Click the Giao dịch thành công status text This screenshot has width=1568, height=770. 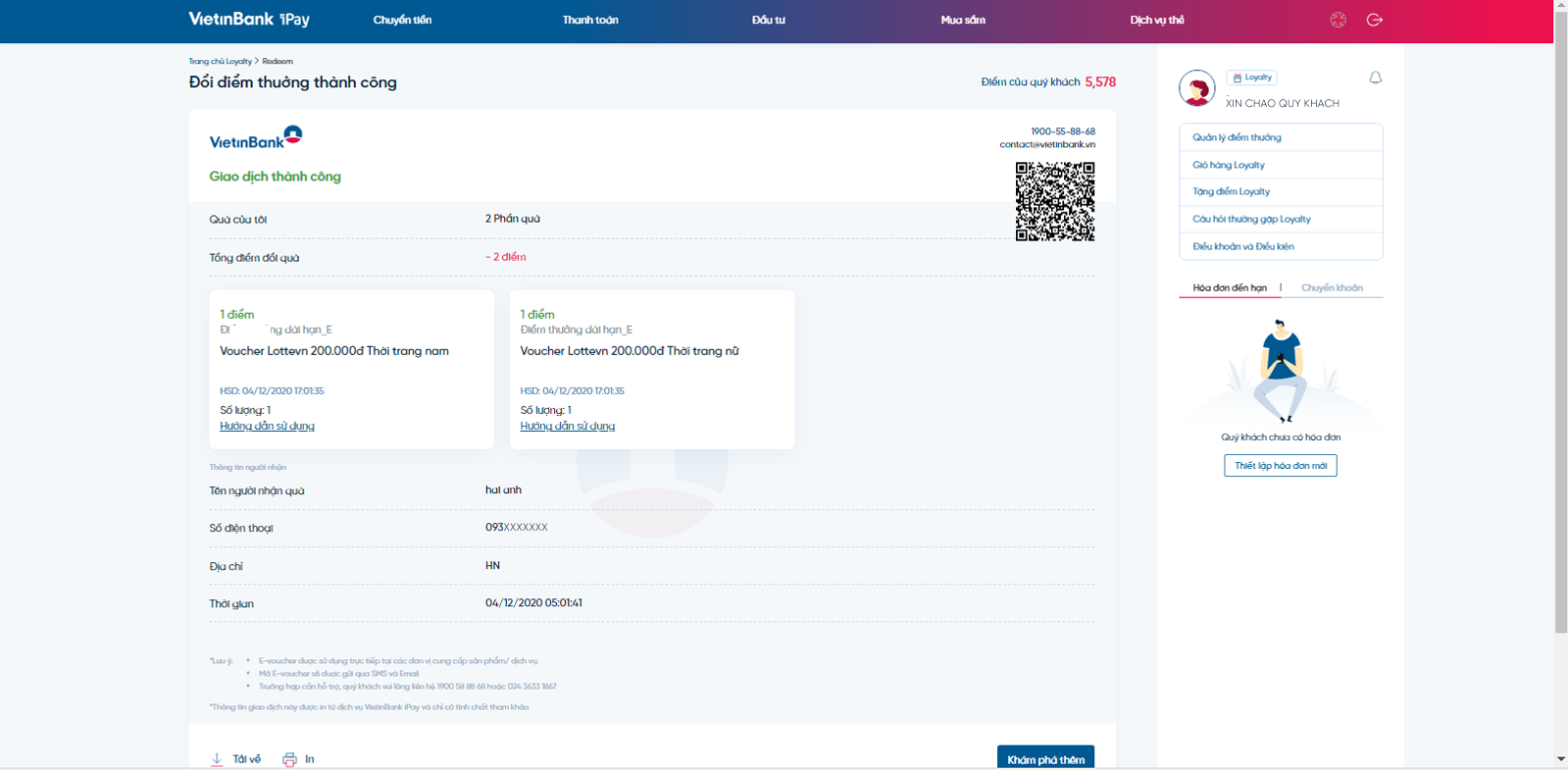point(275,177)
